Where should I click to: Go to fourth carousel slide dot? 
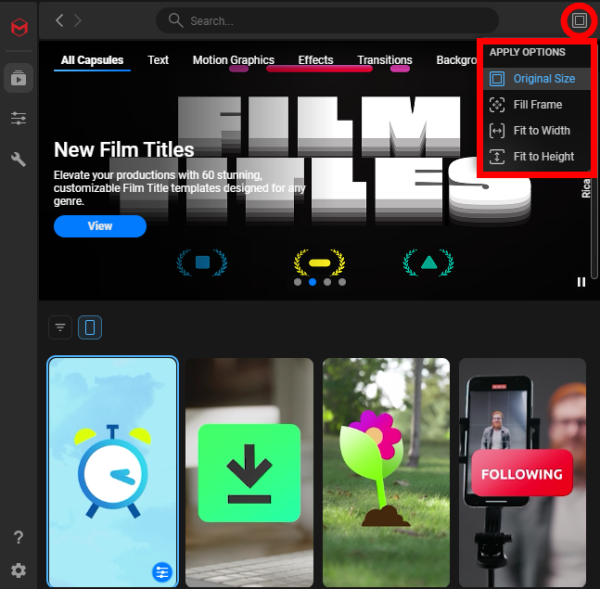tap(342, 282)
